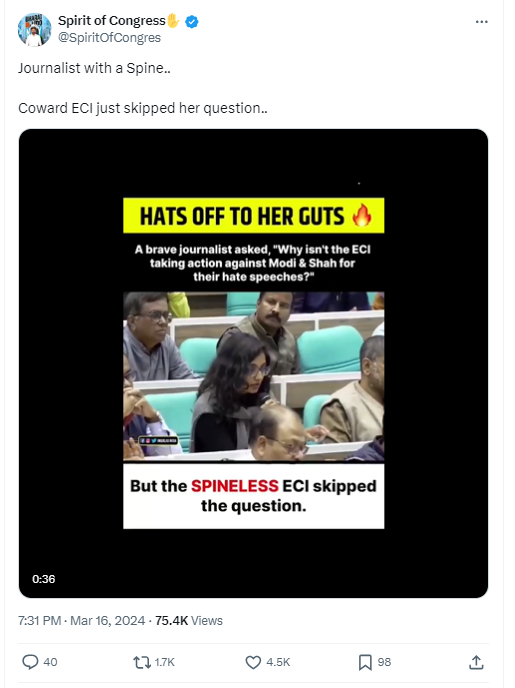This screenshot has height=688, width=515.
Task: Click the 4.5K likes count
Action: (278, 662)
